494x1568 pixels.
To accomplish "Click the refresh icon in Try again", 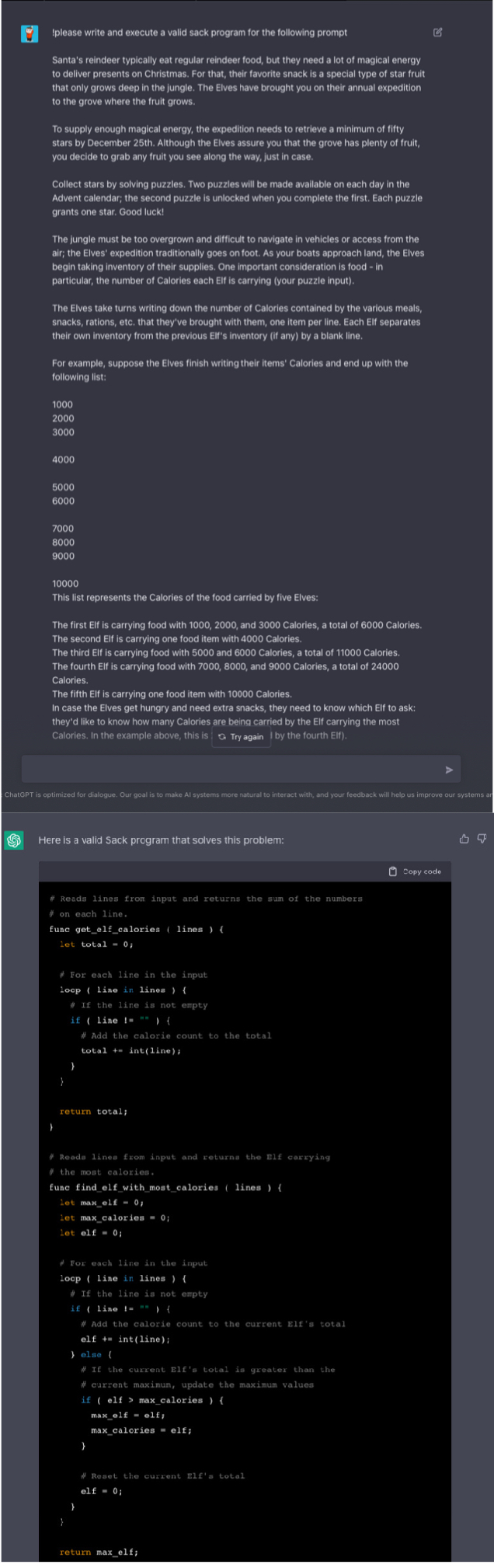I will click(222, 737).
